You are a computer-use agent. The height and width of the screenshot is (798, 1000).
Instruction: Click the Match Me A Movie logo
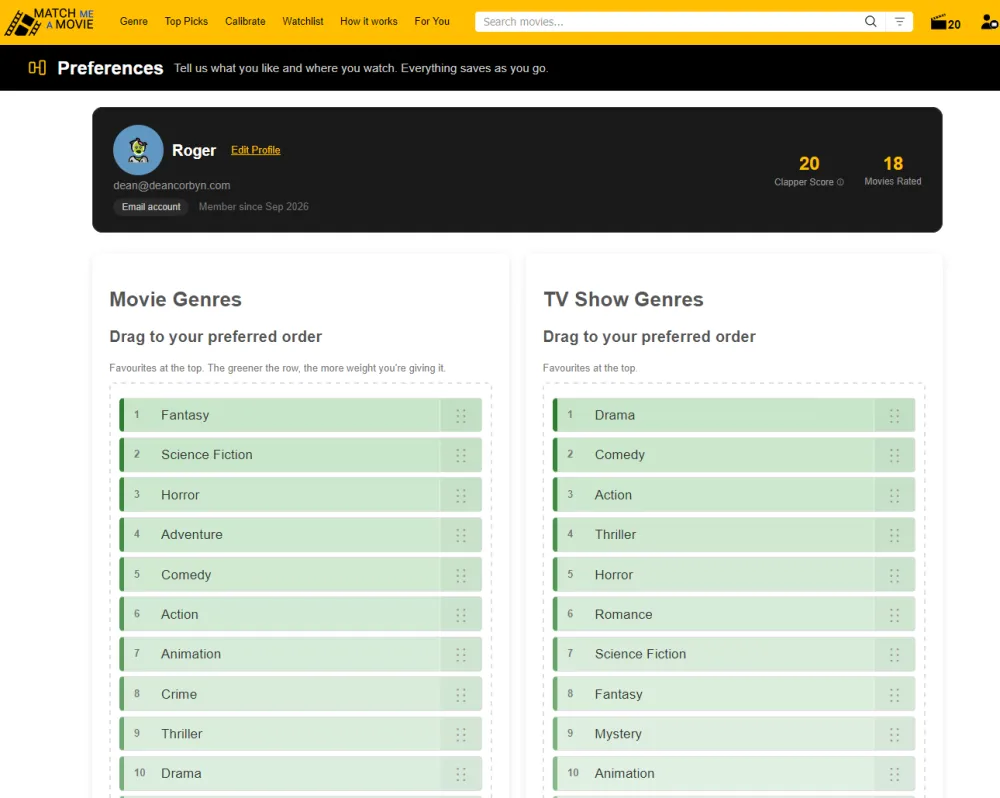[50, 22]
